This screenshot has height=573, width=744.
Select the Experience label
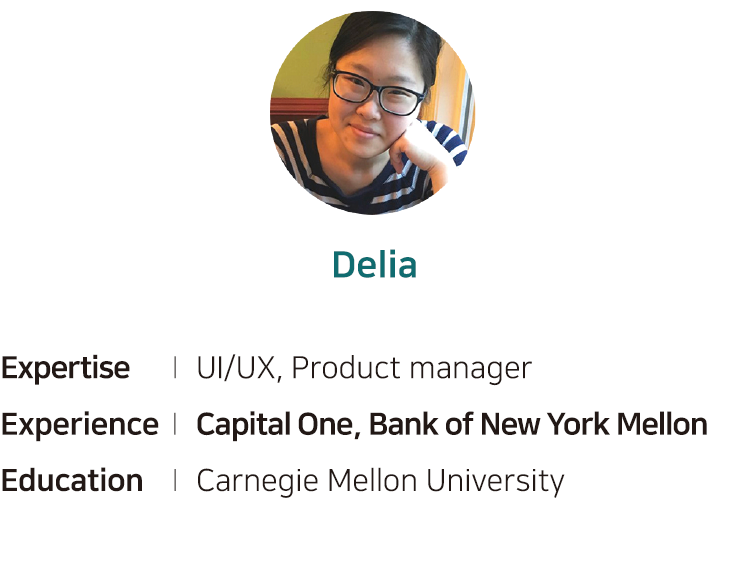tap(80, 424)
